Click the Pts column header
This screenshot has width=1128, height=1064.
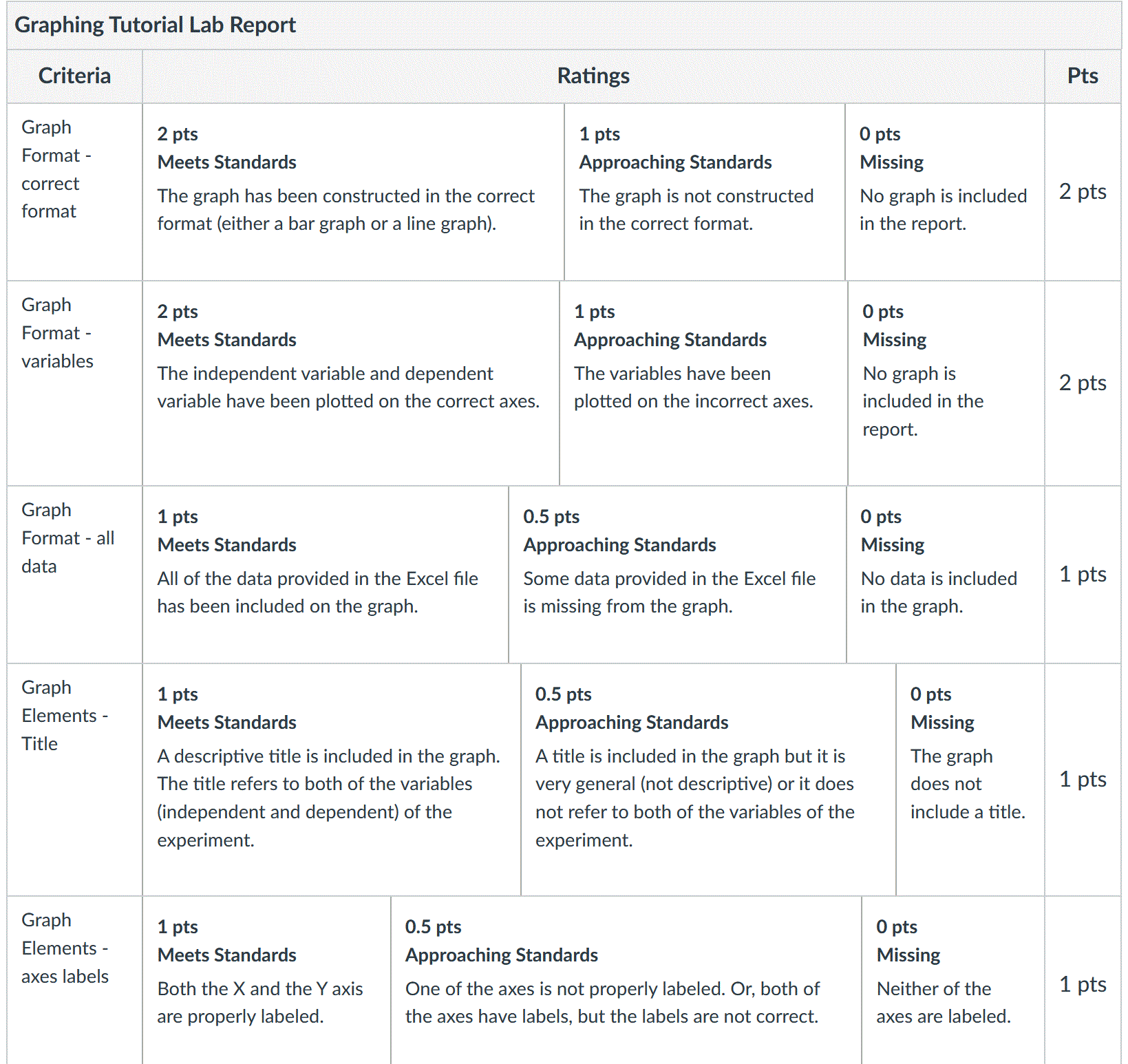[1083, 76]
